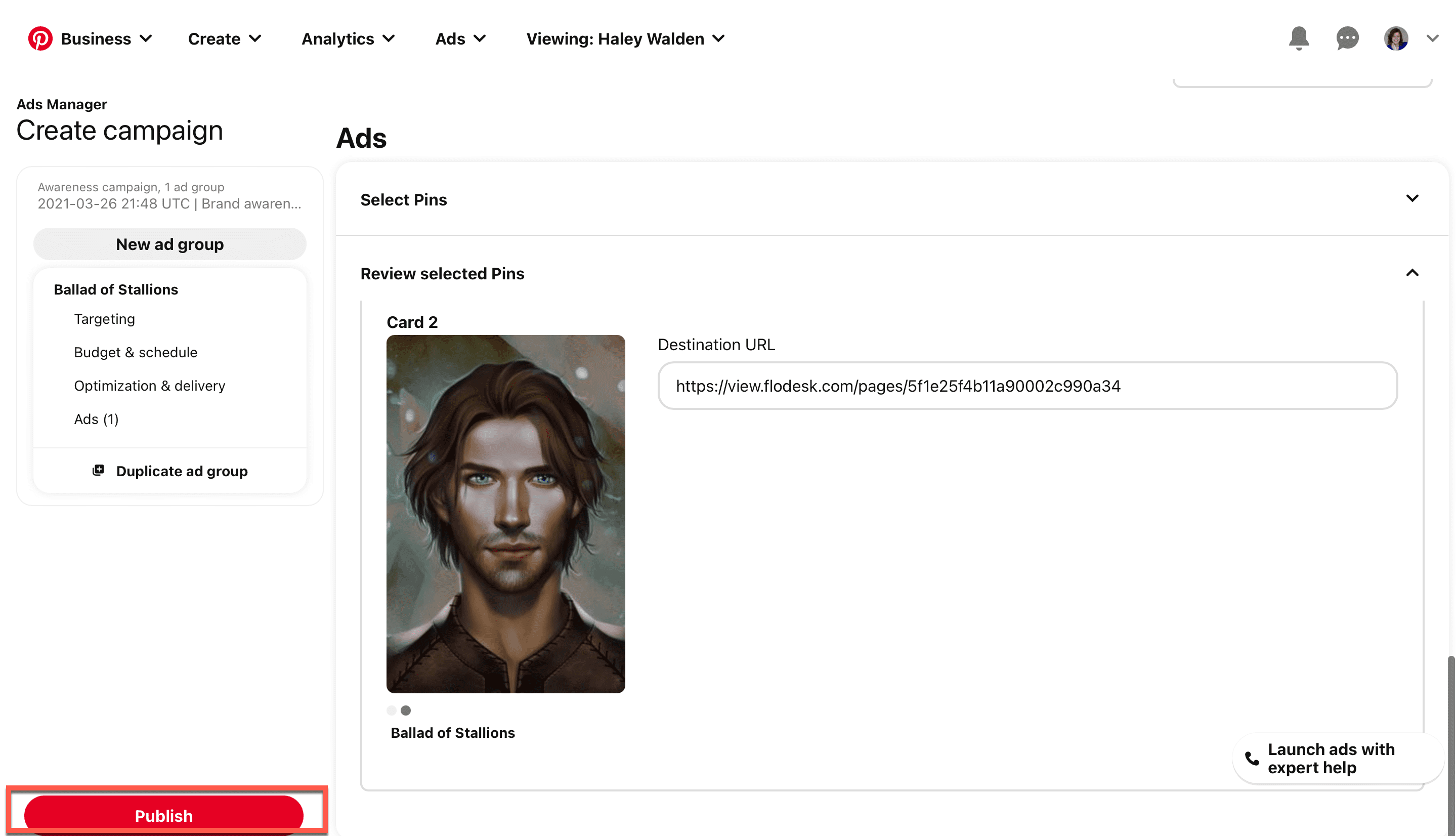This screenshot has width=1456, height=836.
Task: Open the notifications bell
Action: 1298,38
